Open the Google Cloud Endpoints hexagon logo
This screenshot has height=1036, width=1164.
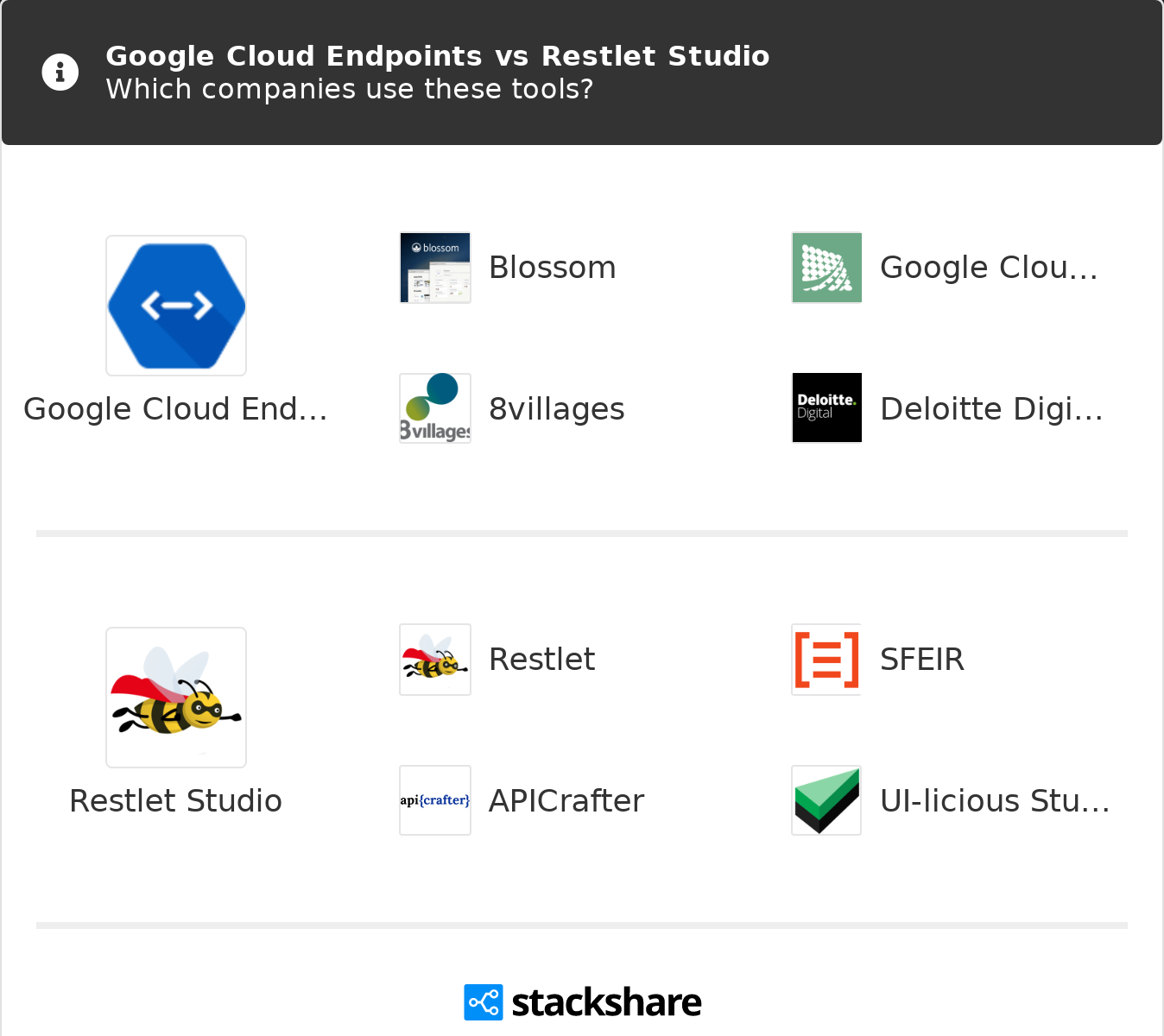176,306
